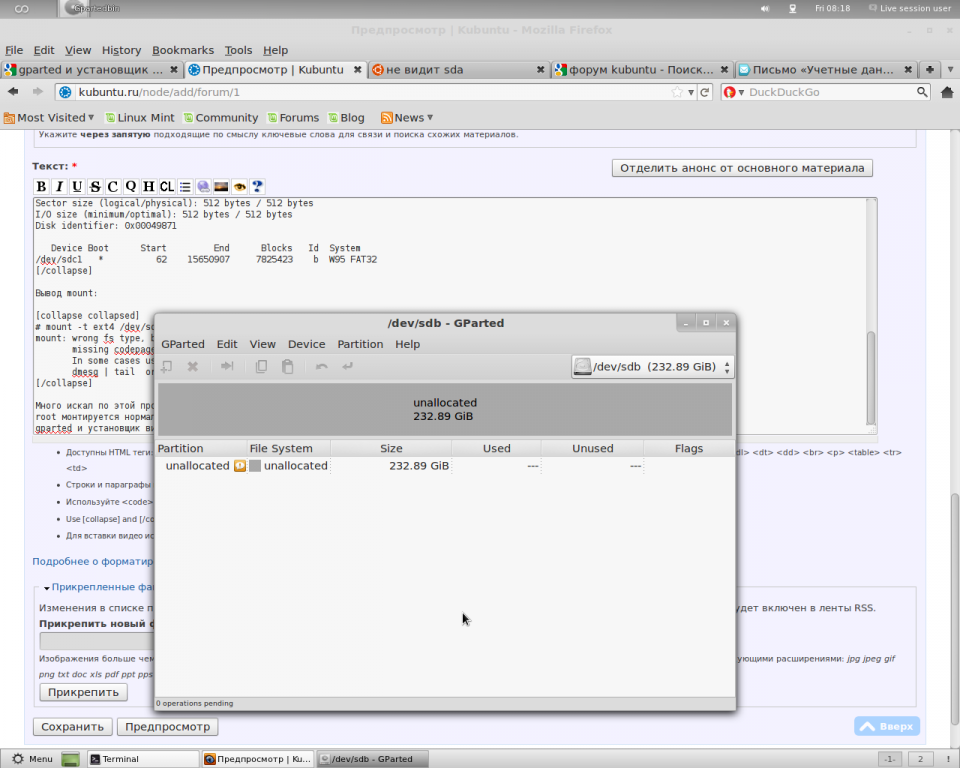Open Help menu in GParted
The width and height of the screenshot is (960, 768).
click(x=407, y=344)
